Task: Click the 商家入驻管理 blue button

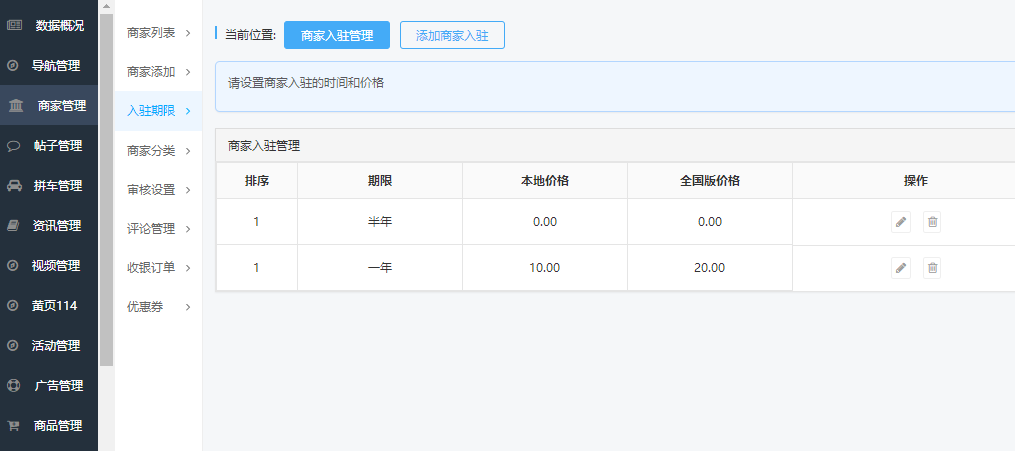Action: pos(337,35)
